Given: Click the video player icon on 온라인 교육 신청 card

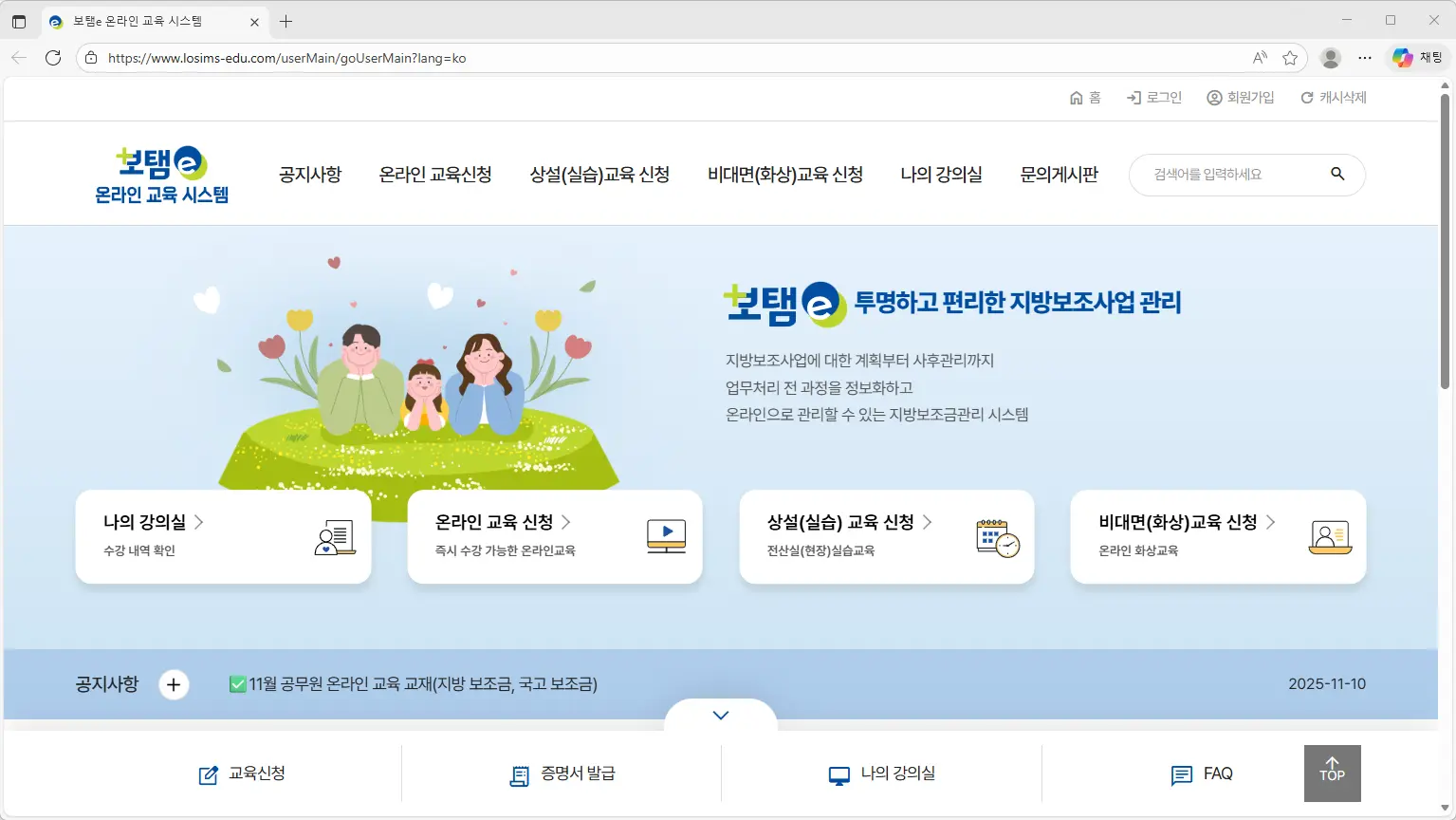Looking at the screenshot, I should [666, 535].
